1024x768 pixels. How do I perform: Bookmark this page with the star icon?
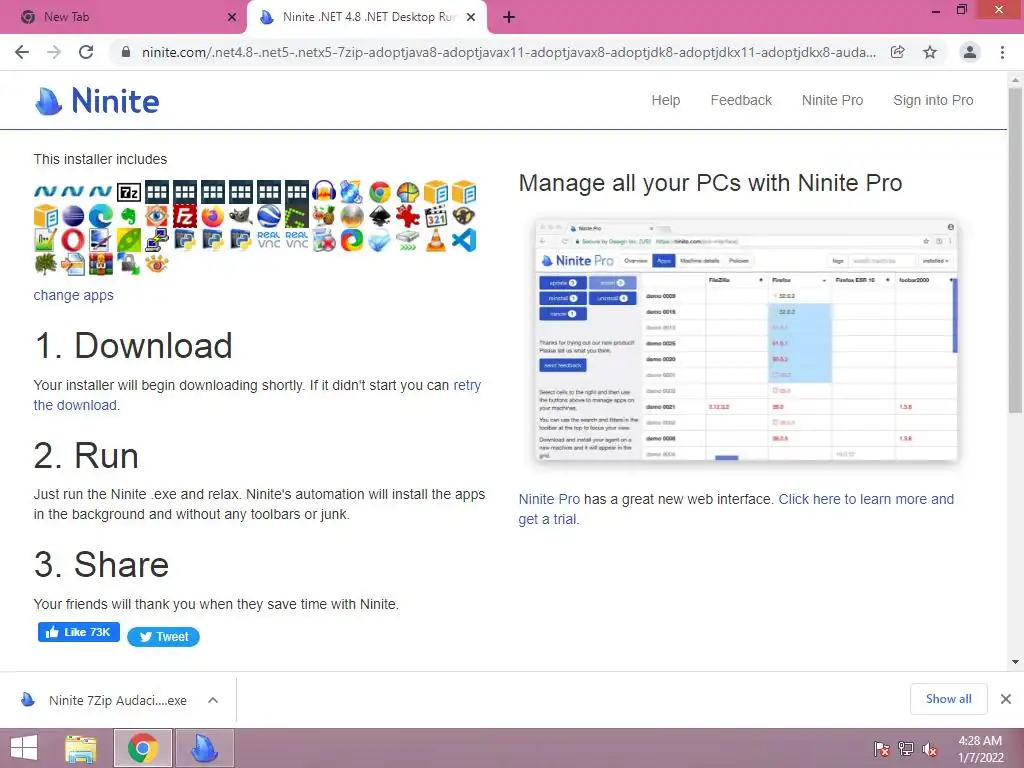coord(930,52)
